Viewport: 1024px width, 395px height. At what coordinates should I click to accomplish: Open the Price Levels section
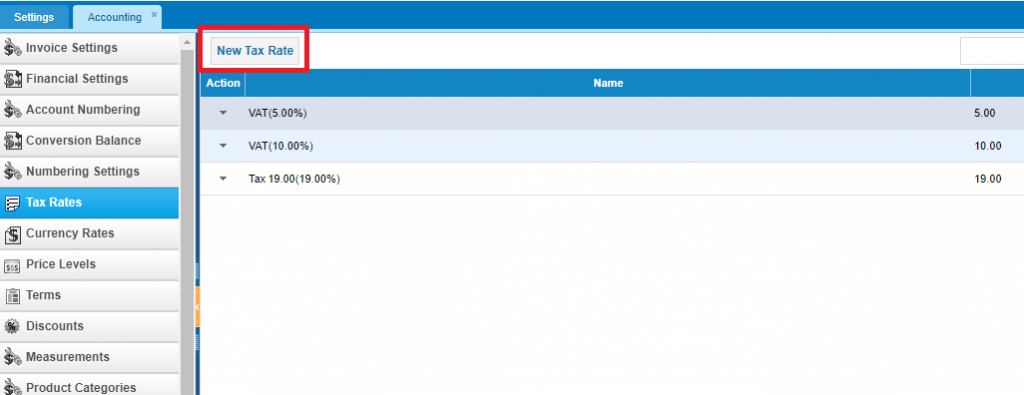click(89, 264)
